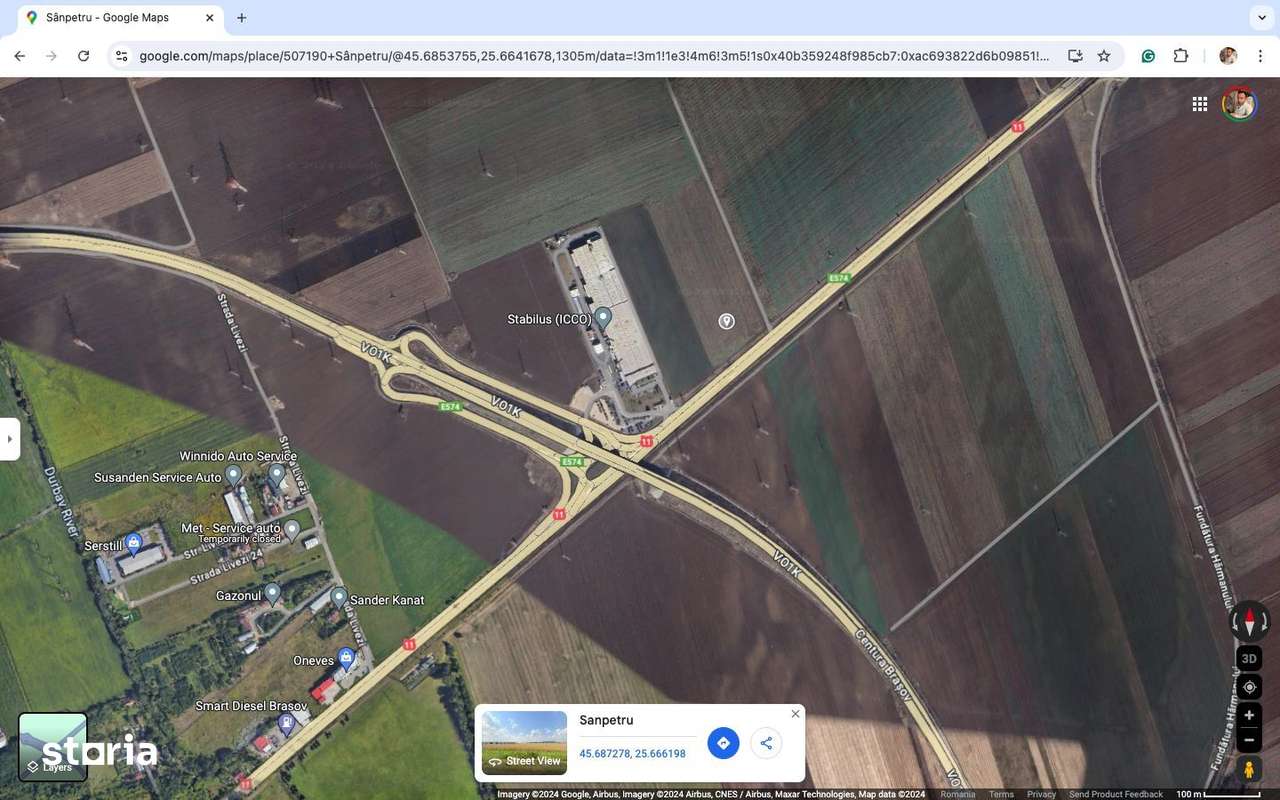Click the Show Your Location crosshair icon
The width and height of the screenshot is (1280, 800).
pyautogui.click(x=1248, y=687)
